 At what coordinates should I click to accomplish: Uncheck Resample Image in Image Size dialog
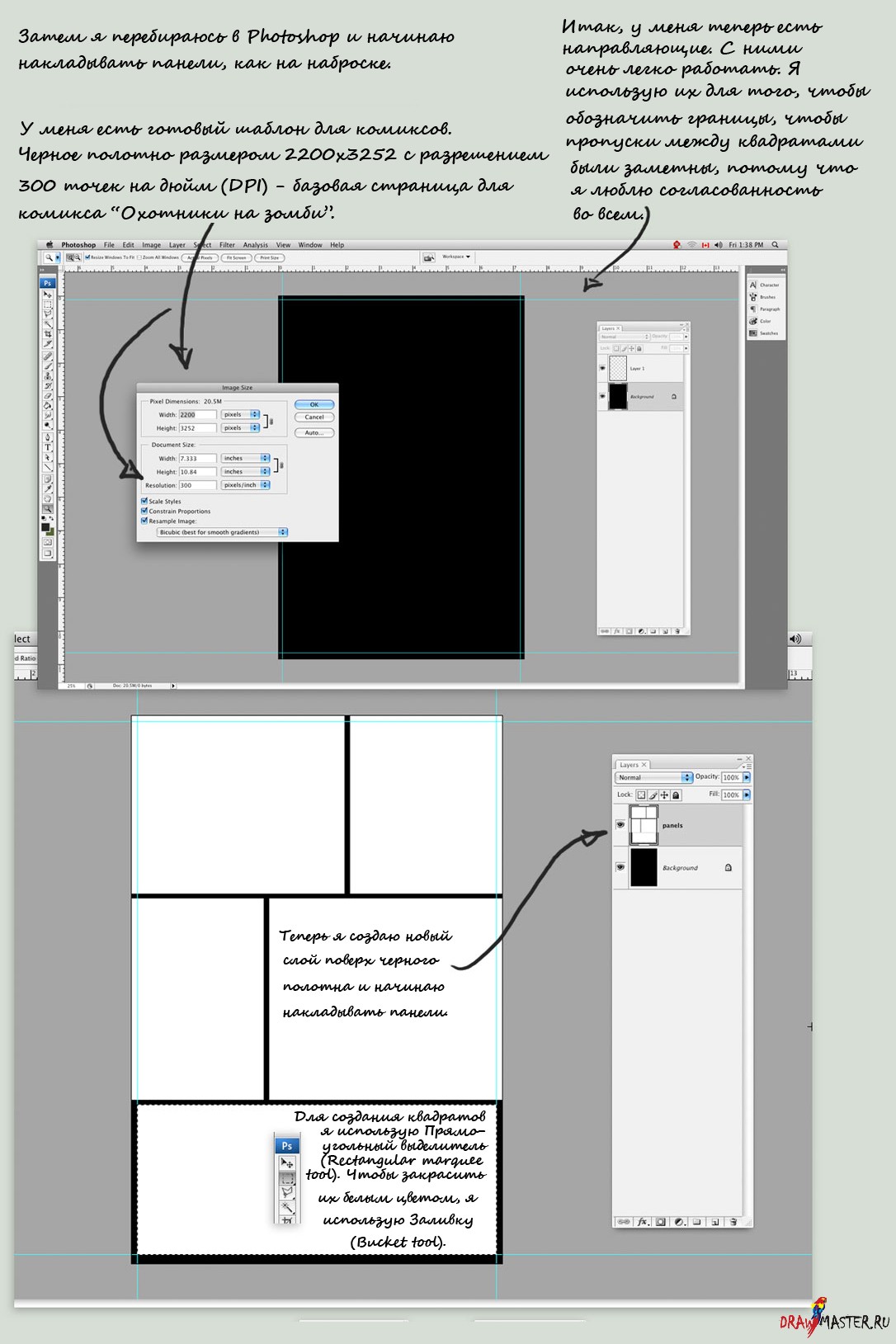click(x=144, y=521)
